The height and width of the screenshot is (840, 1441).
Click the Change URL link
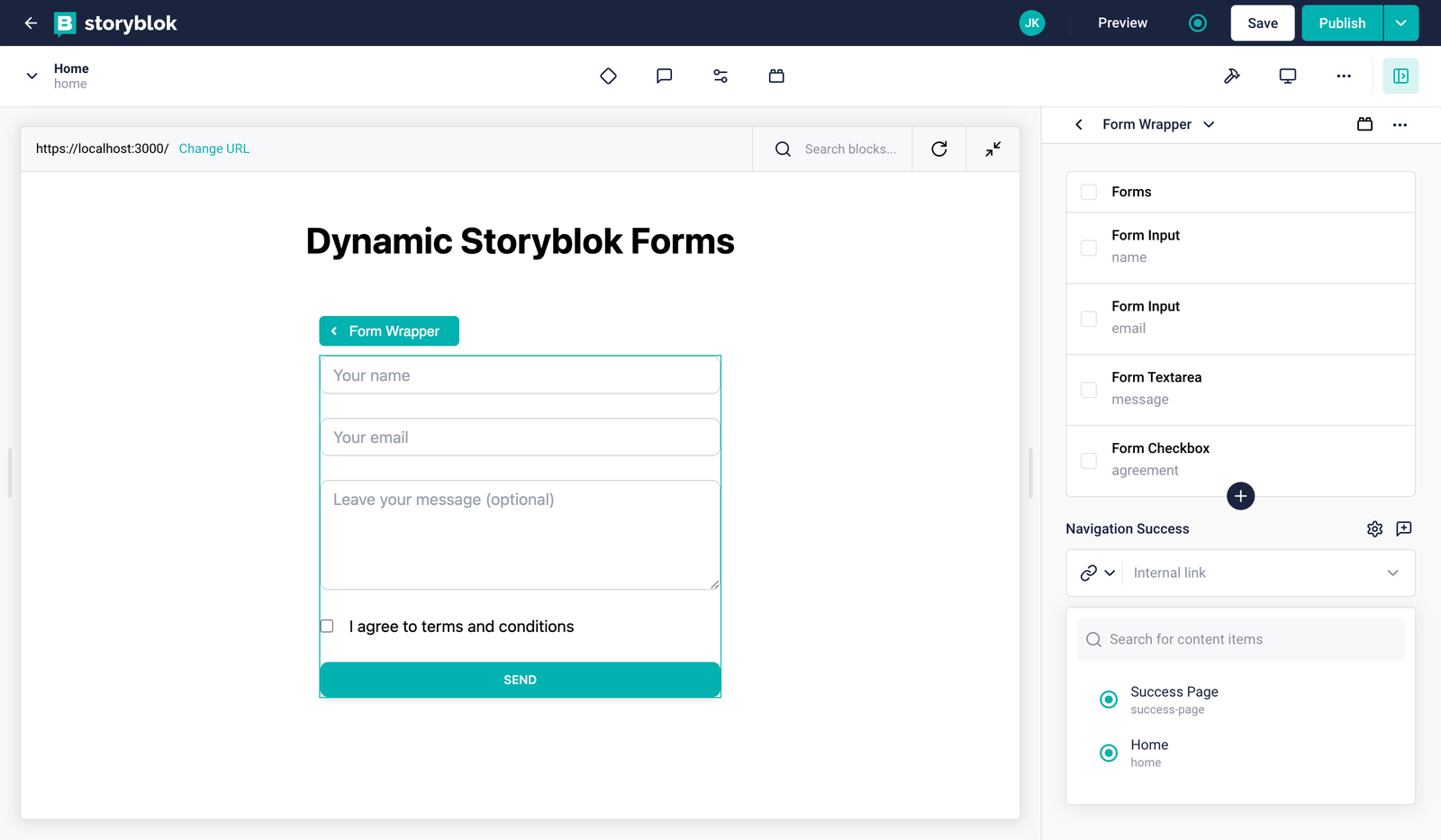pos(214,149)
